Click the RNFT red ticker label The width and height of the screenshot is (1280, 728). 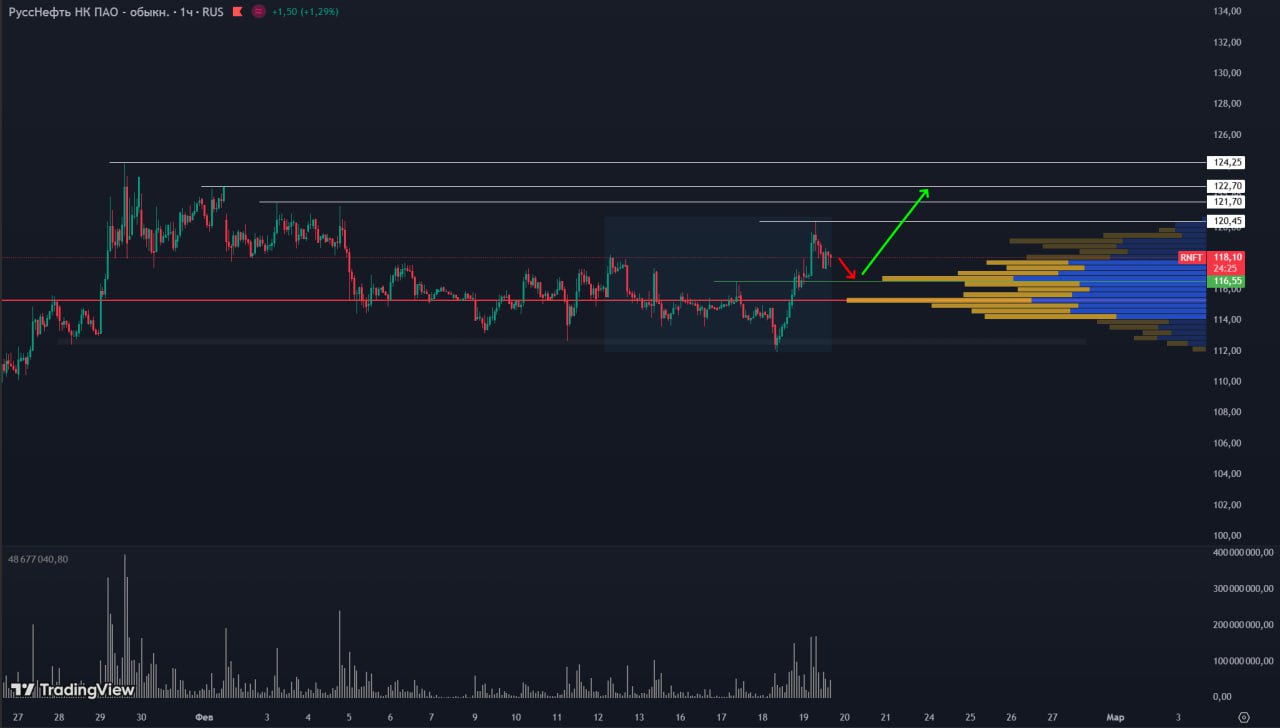pyautogui.click(x=1191, y=257)
